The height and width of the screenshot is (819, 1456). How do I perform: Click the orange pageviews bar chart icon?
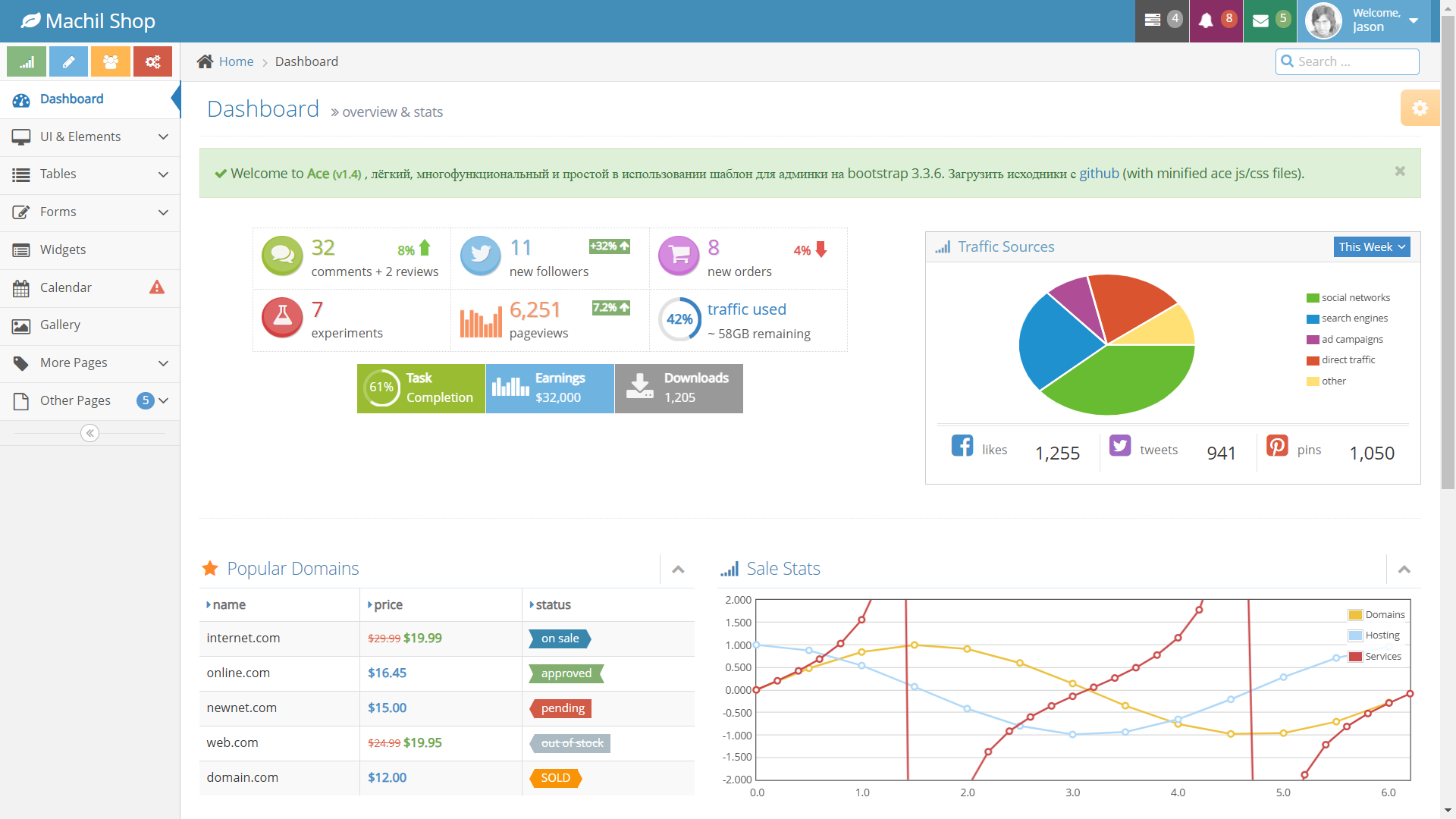pos(481,322)
